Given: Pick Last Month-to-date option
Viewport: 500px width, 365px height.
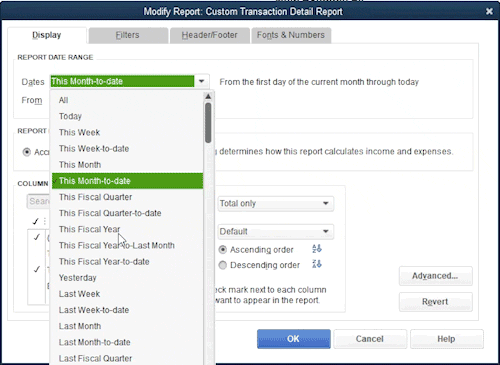Looking at the screenshot, I should click(x=127, y=343).
